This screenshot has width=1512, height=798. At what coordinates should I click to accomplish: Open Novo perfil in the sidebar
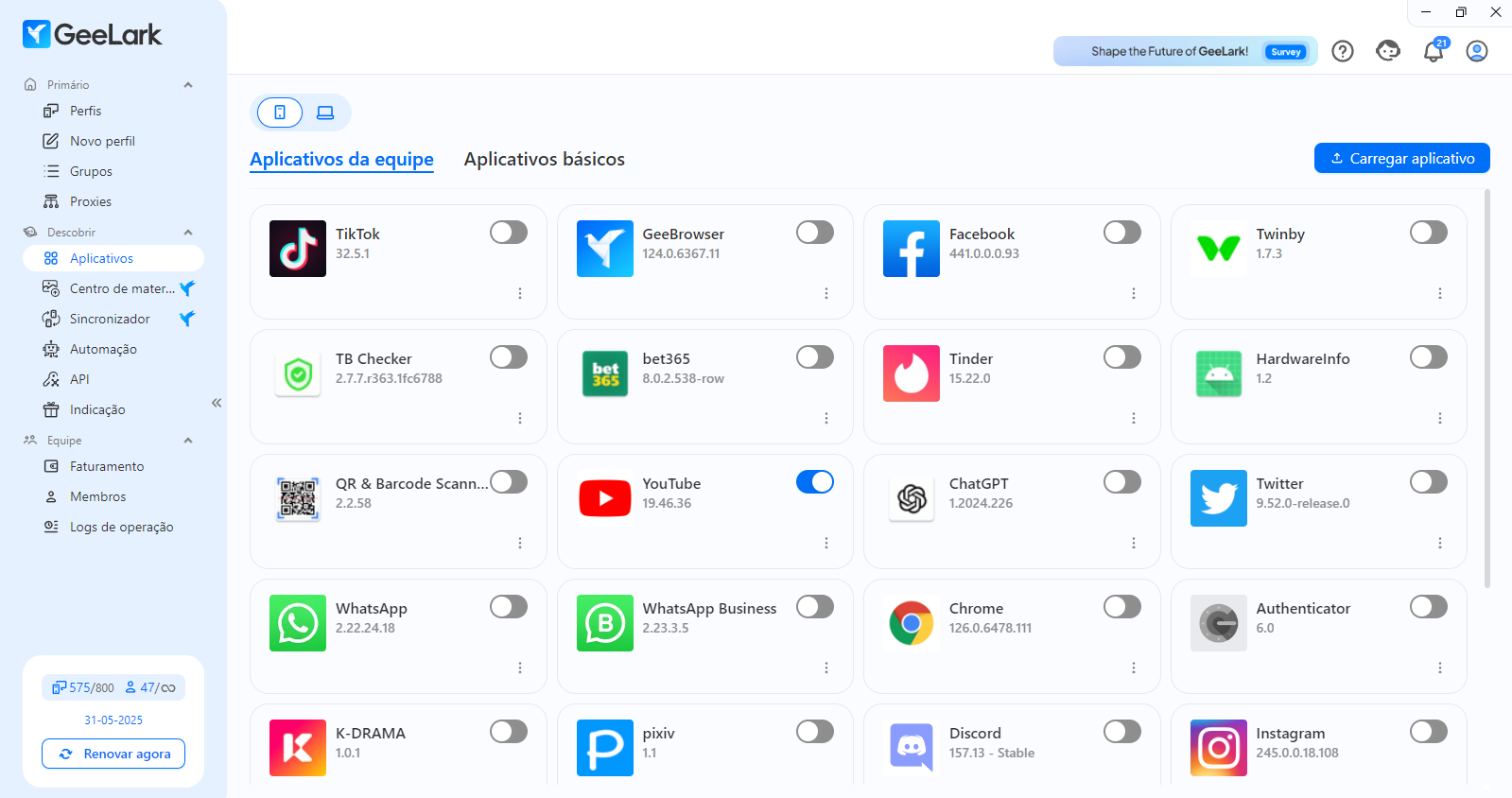tap(113, 141)
